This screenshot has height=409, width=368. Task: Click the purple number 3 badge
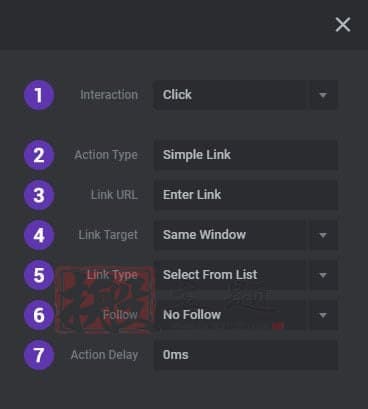coord(39,195)
